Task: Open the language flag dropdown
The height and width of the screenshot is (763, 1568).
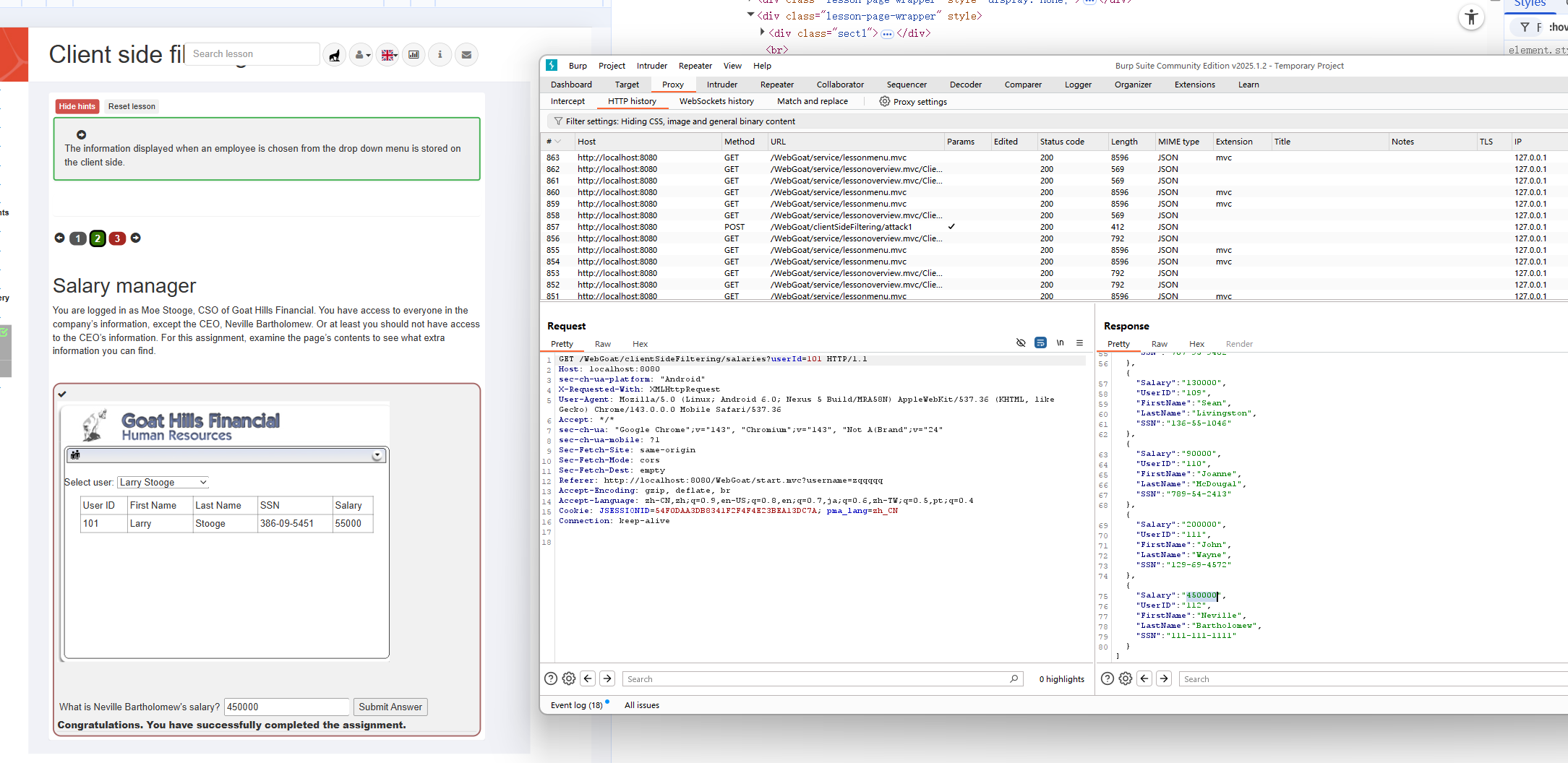Action: pos(388,55)
